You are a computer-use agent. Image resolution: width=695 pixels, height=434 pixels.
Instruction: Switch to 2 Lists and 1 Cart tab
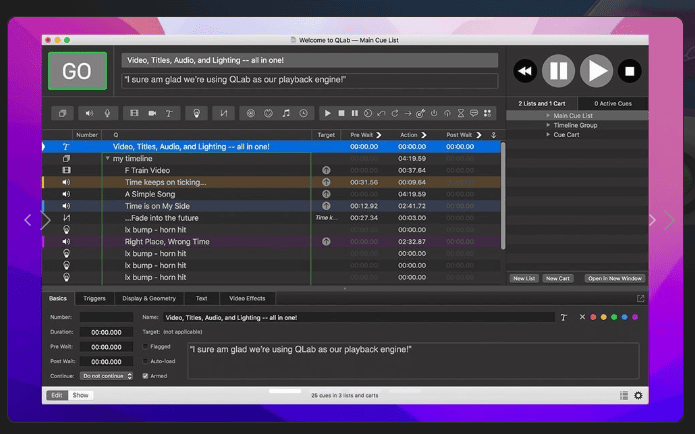coord(542,103)
